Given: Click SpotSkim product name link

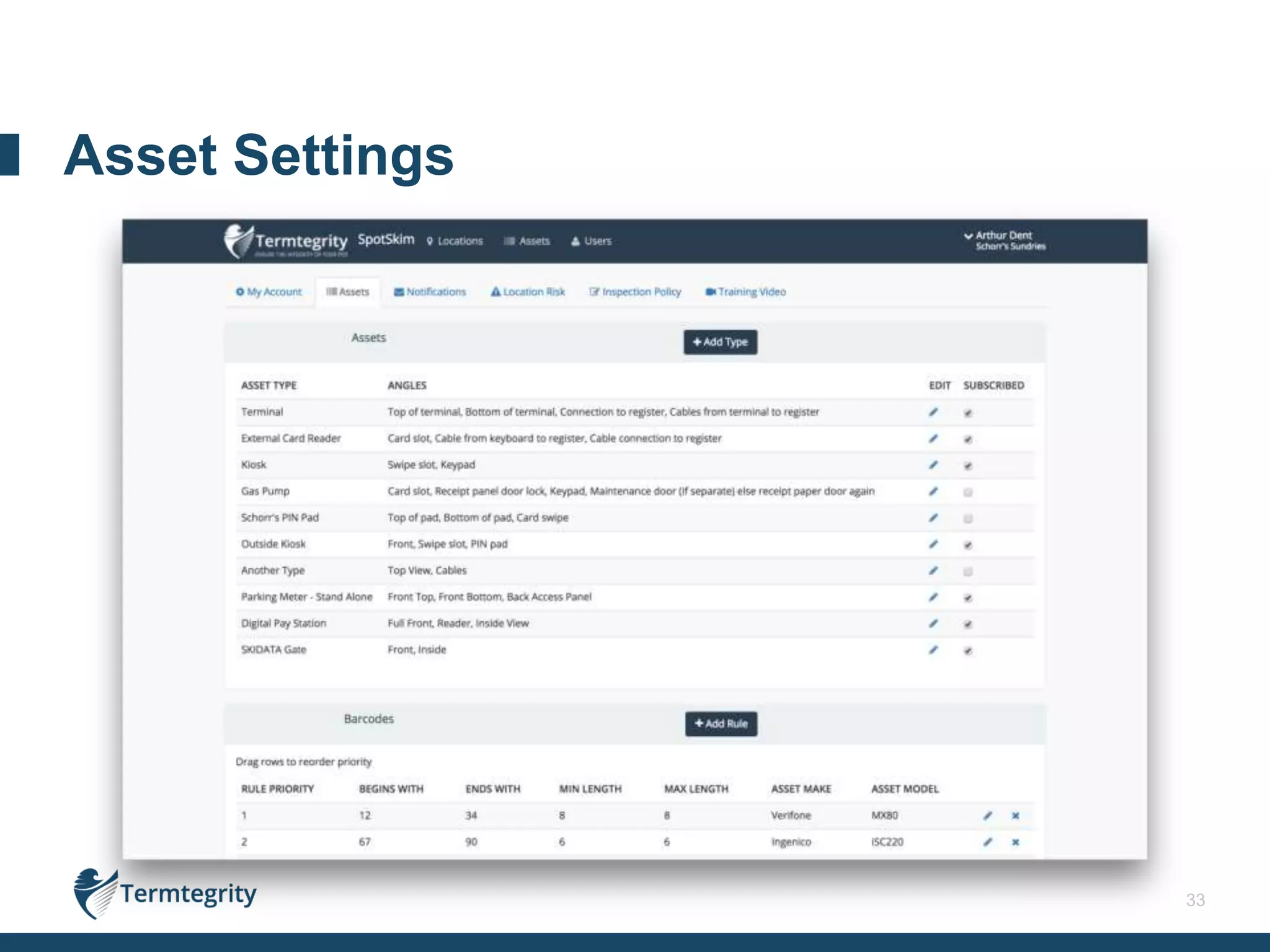Looking at the screenshot, I should (386, 239).
